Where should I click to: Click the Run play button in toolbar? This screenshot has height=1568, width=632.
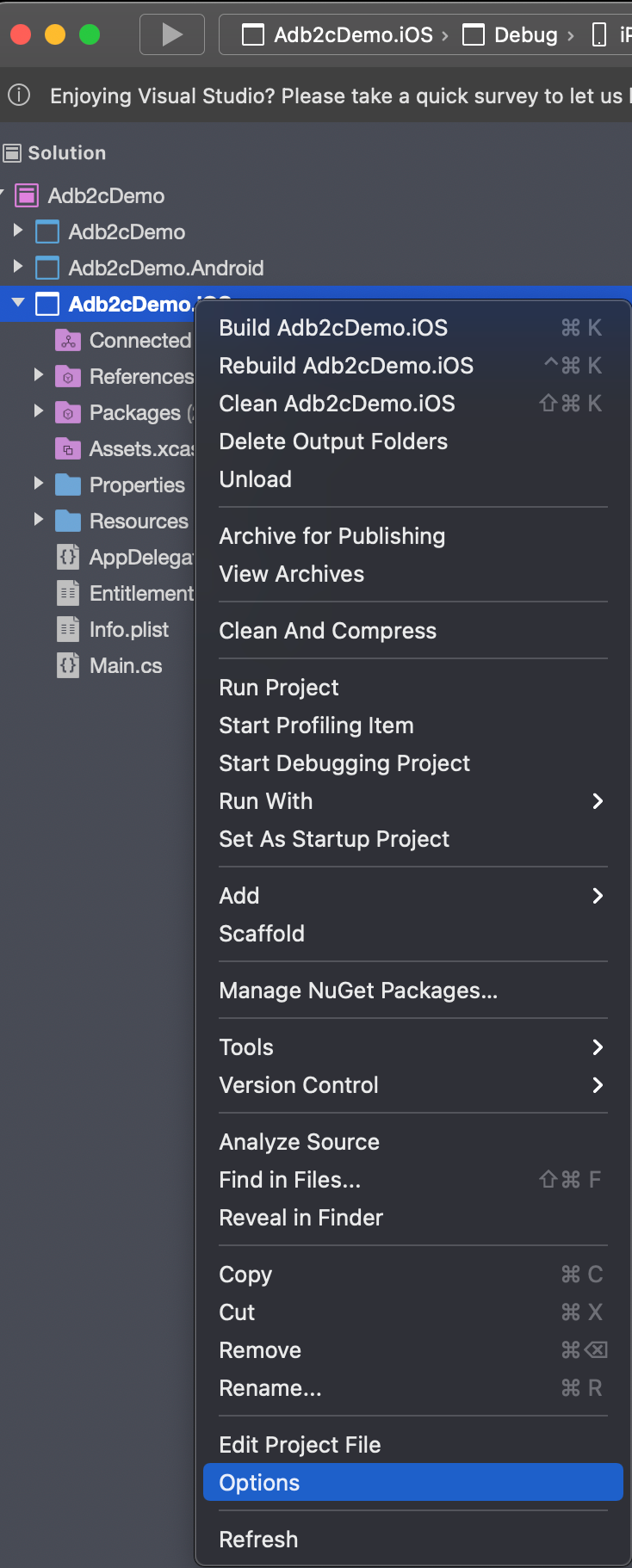[x=172, y=34]
